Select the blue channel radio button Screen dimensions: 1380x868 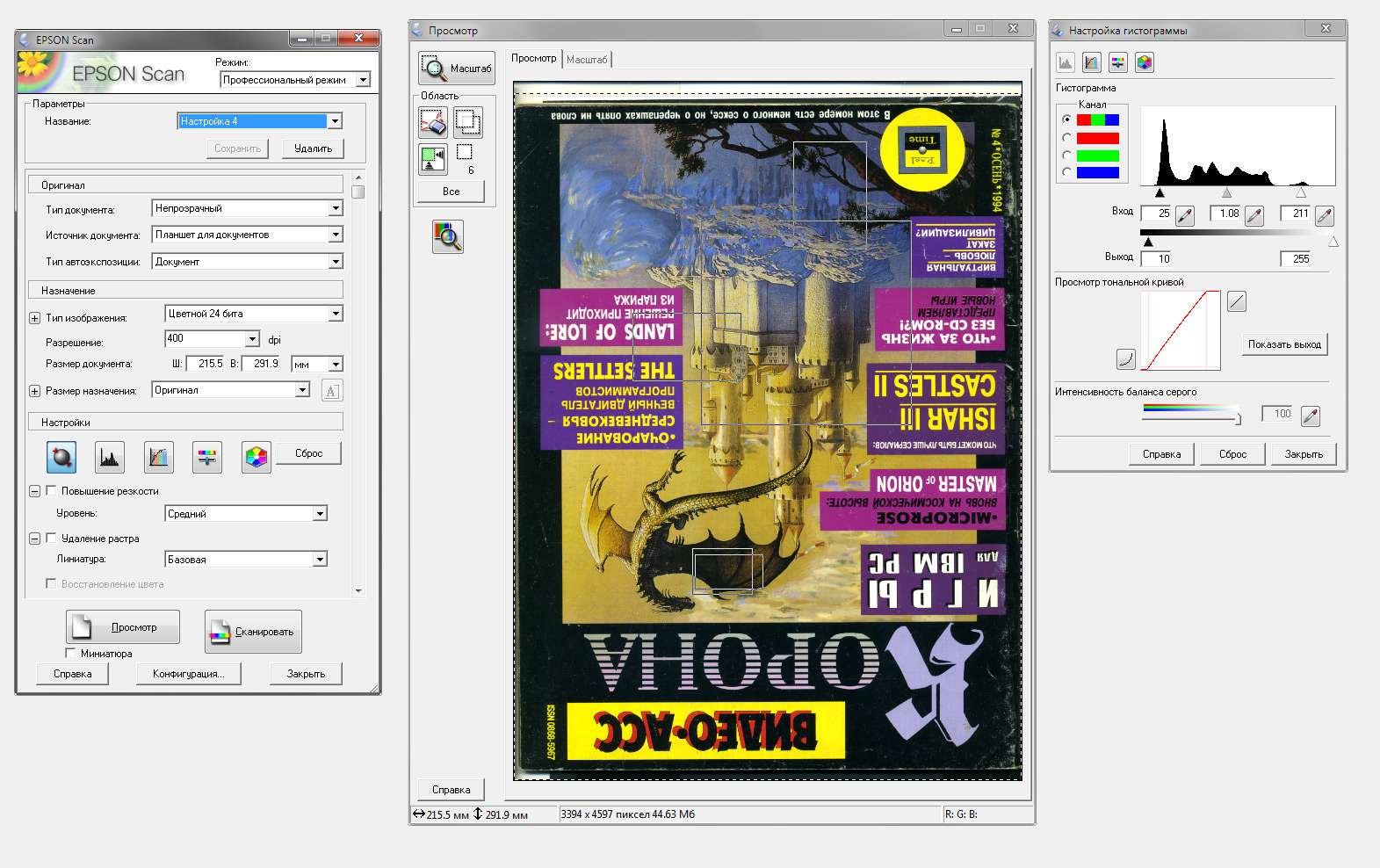(1067, 172)
